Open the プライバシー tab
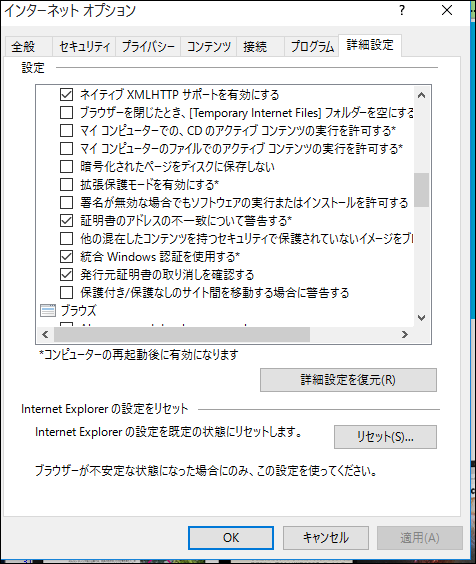Viewport: 476px width, 564px height. (148, 47)
